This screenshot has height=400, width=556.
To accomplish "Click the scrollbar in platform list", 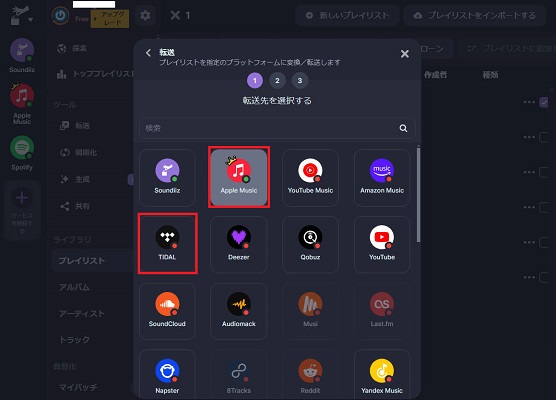I will [x=418, y=195].
